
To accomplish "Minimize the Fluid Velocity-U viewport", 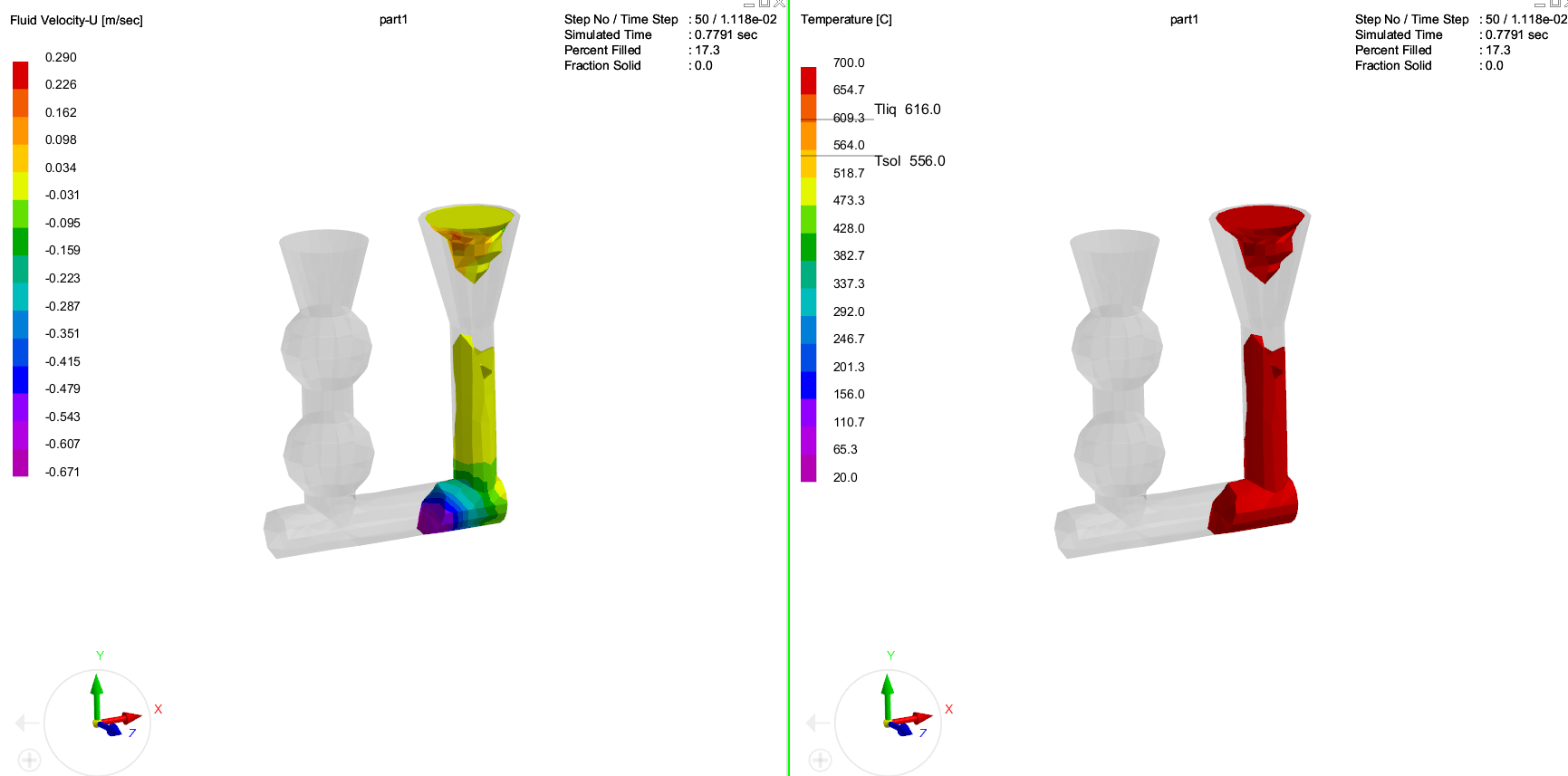I will 749,4.
